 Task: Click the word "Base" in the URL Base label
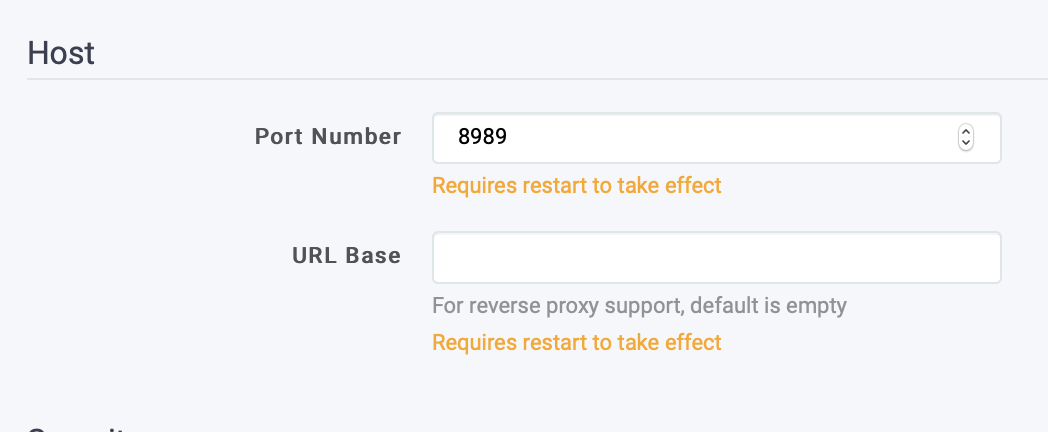click(372, 255)
